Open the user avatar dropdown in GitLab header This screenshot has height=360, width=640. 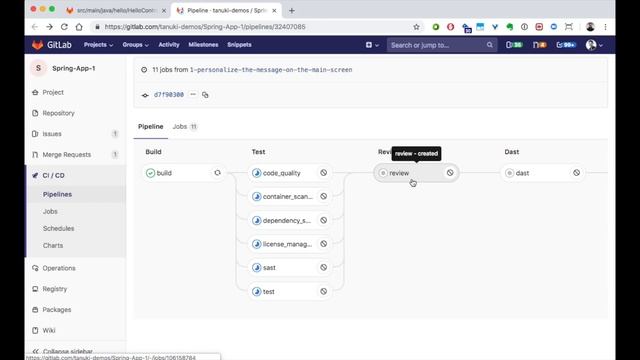594,45
